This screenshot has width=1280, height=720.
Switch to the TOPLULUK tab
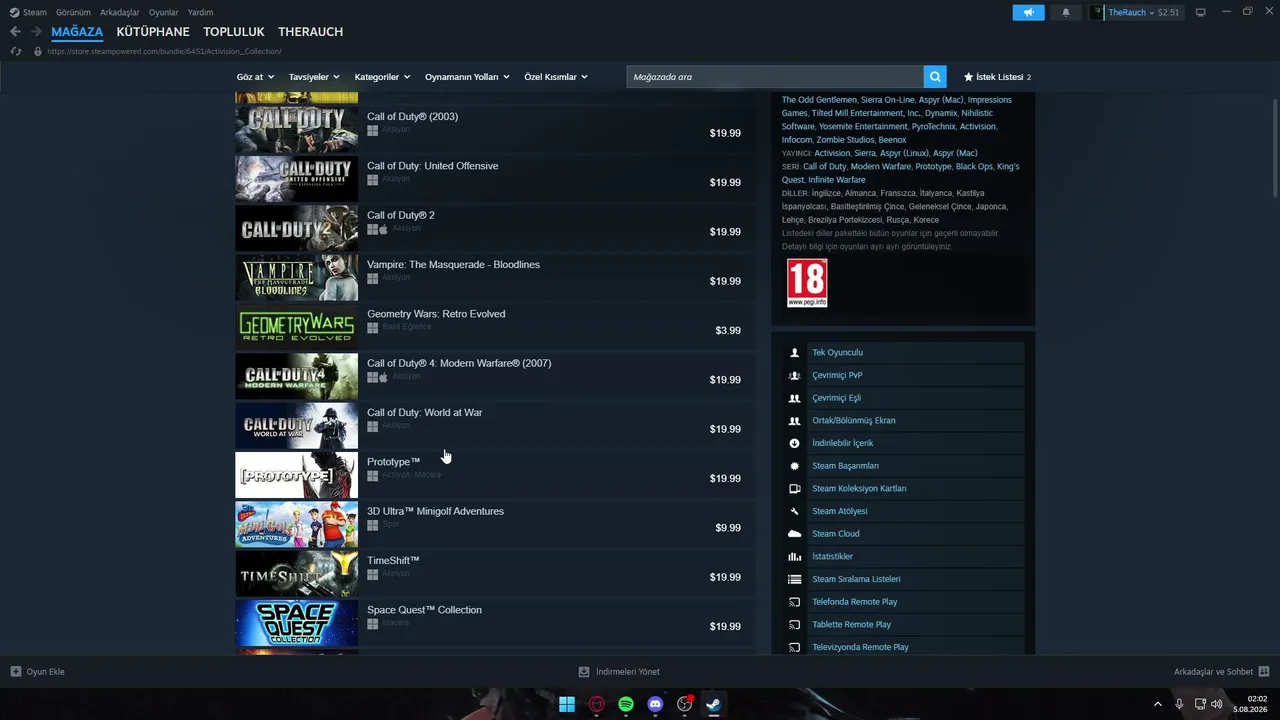(234, 32)
